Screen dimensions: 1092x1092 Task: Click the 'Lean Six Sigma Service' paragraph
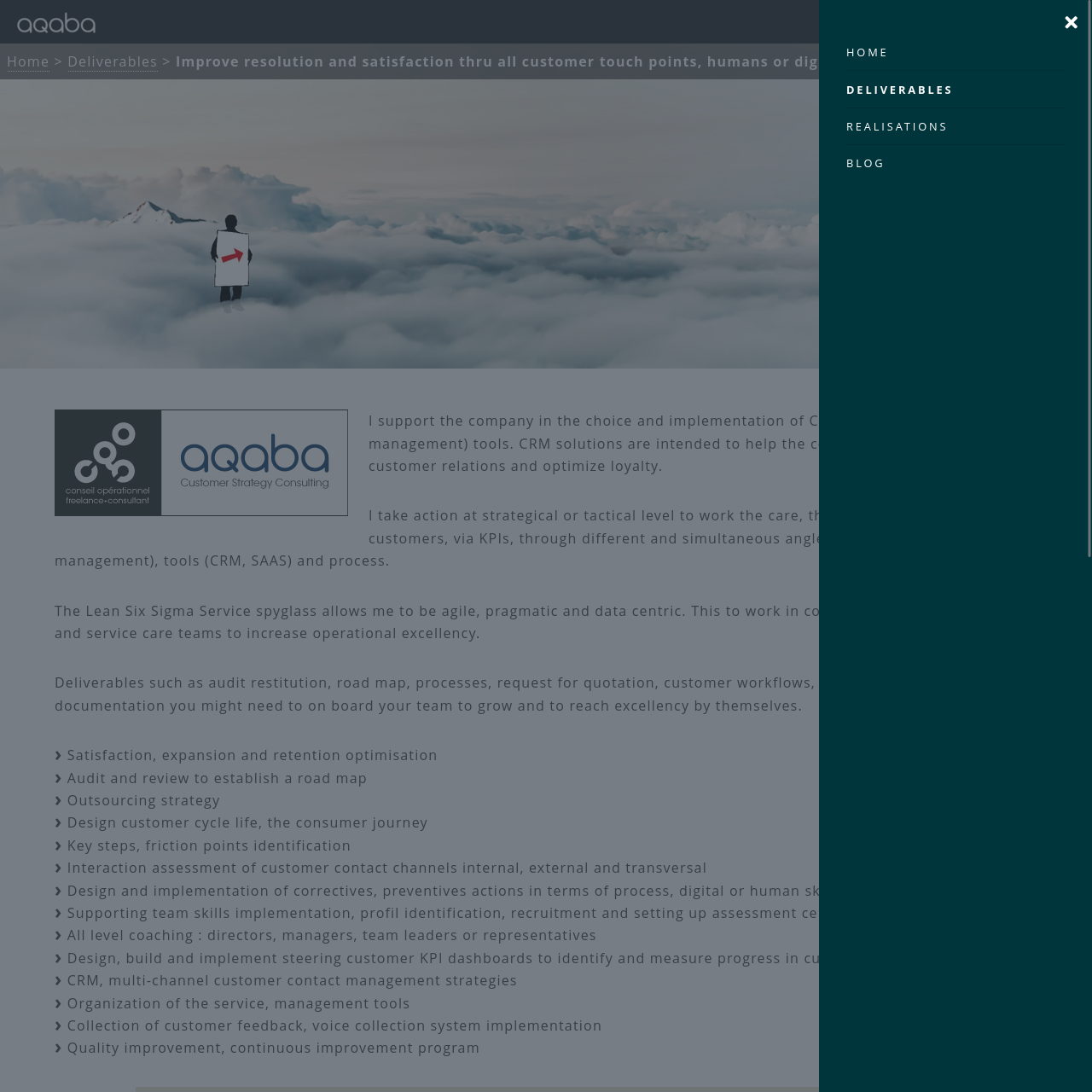point(437,622)
